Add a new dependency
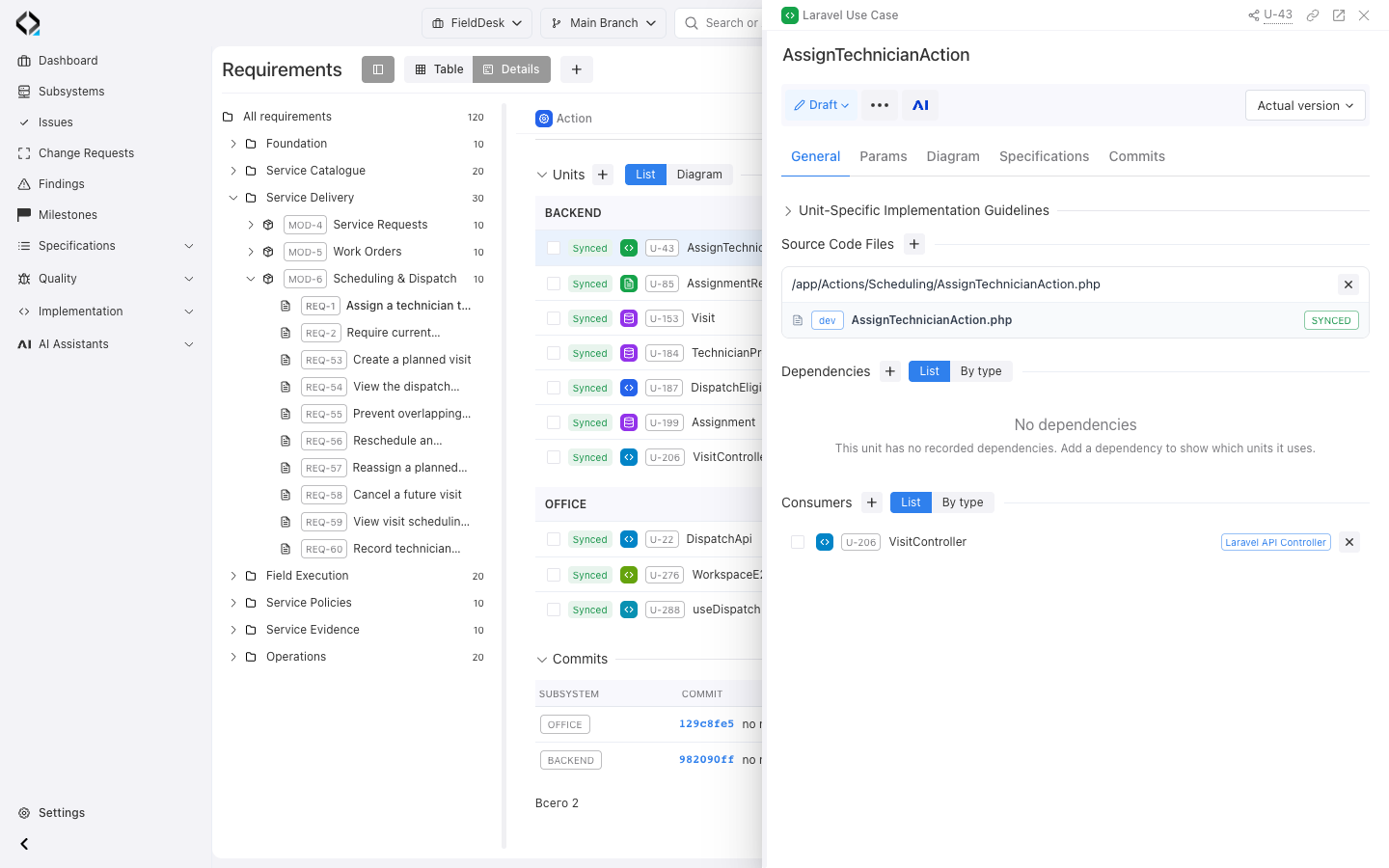This screenshot has height=868, width=1389. (890, 371)
